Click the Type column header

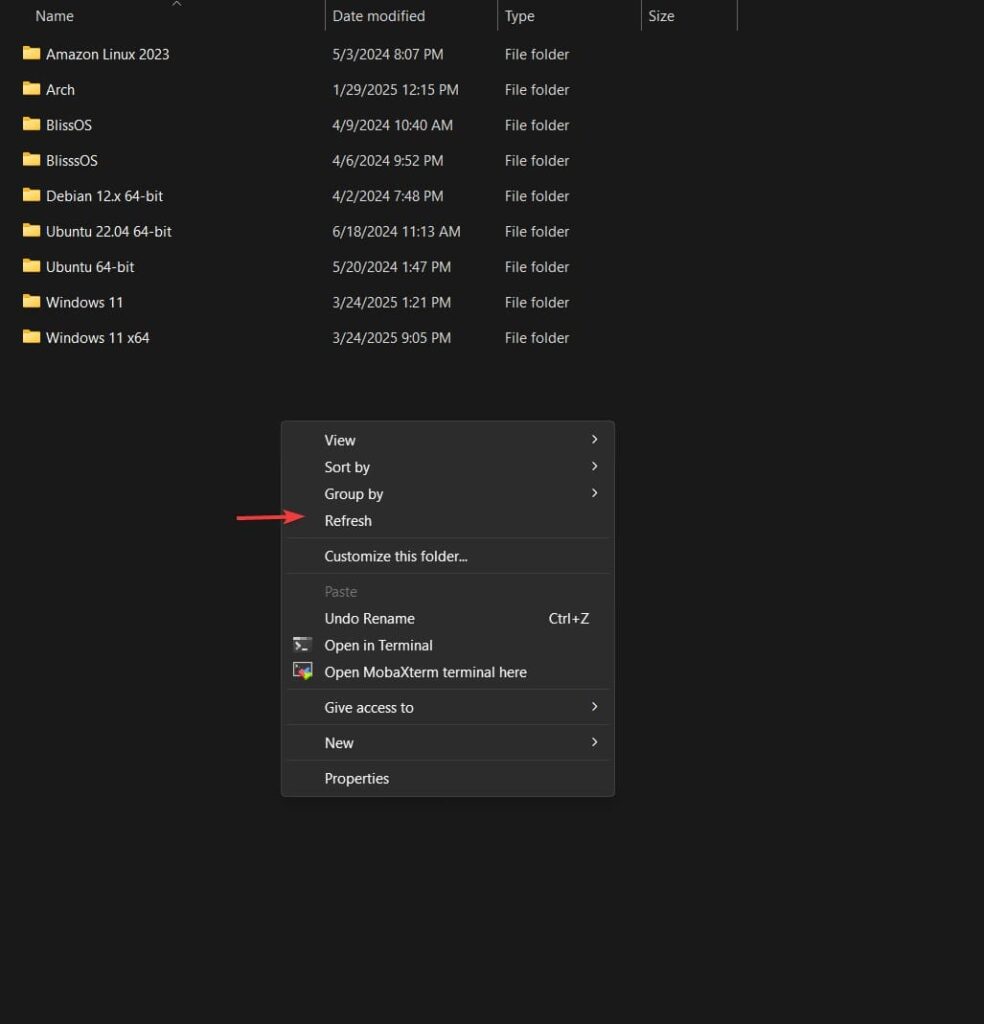coord(520,16)
